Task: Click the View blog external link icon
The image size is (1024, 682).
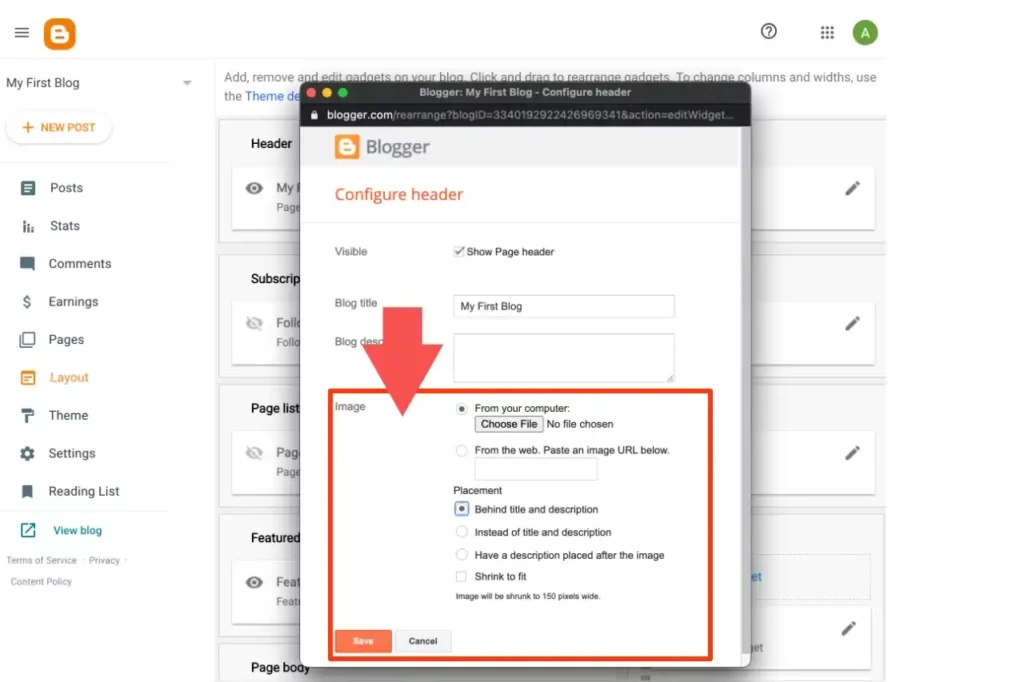Action: [x=27, y=530]
